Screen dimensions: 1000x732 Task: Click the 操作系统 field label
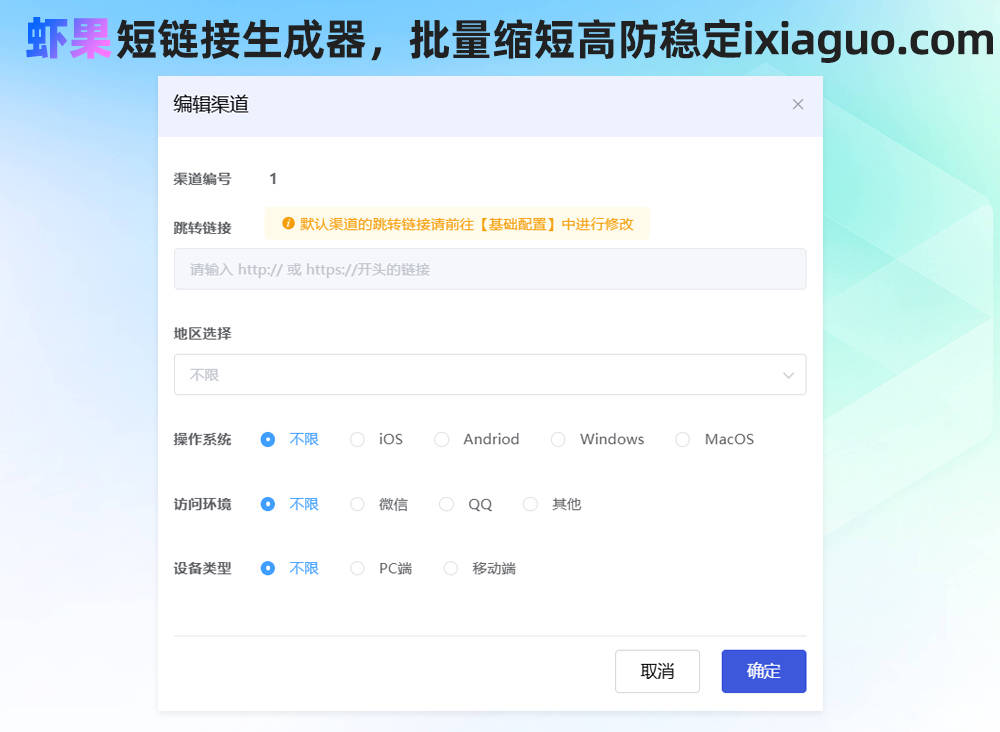pos(202,439)
